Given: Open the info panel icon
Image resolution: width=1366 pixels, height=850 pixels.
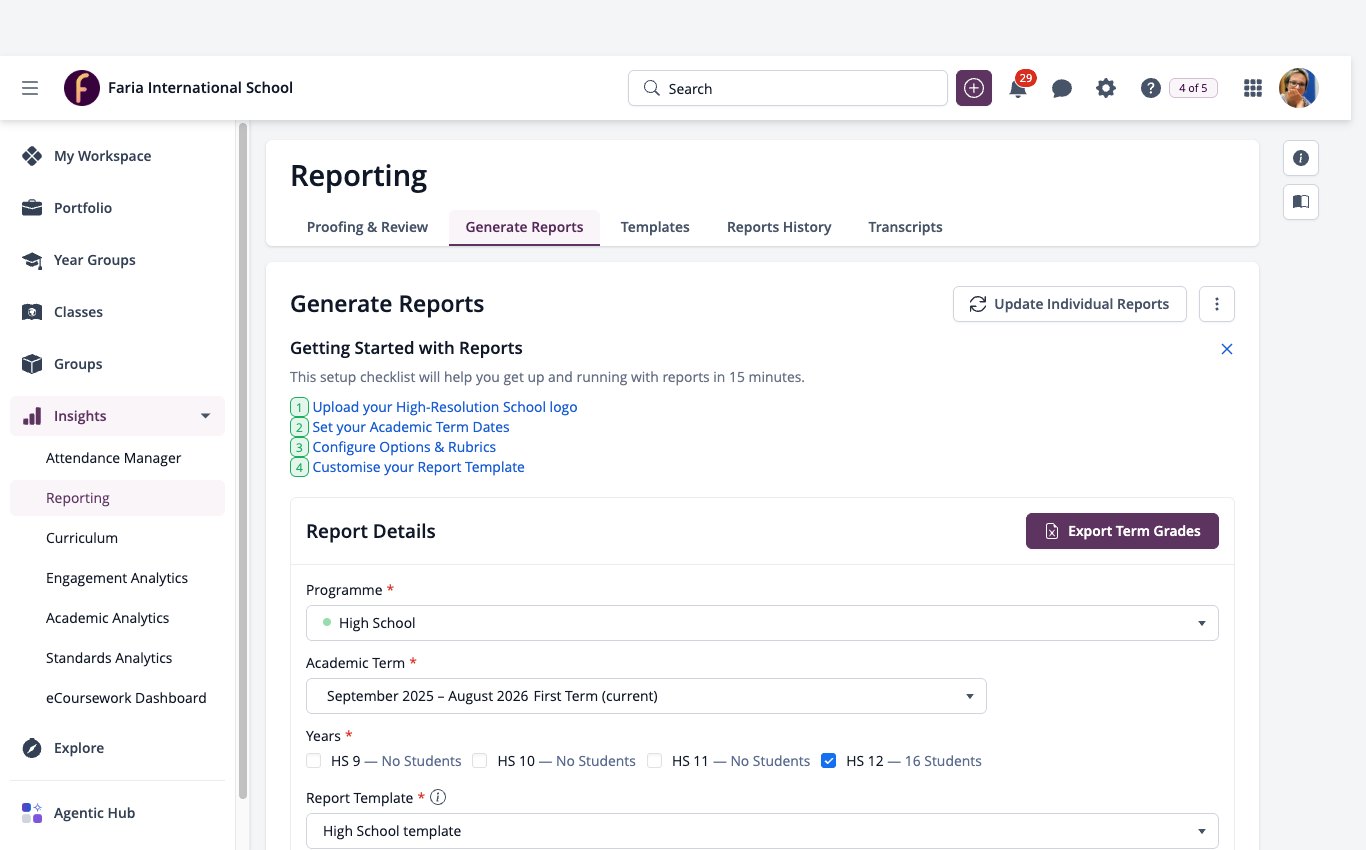Looking at the screenshot, I should pyautogui.click(x=1301, y=158).
